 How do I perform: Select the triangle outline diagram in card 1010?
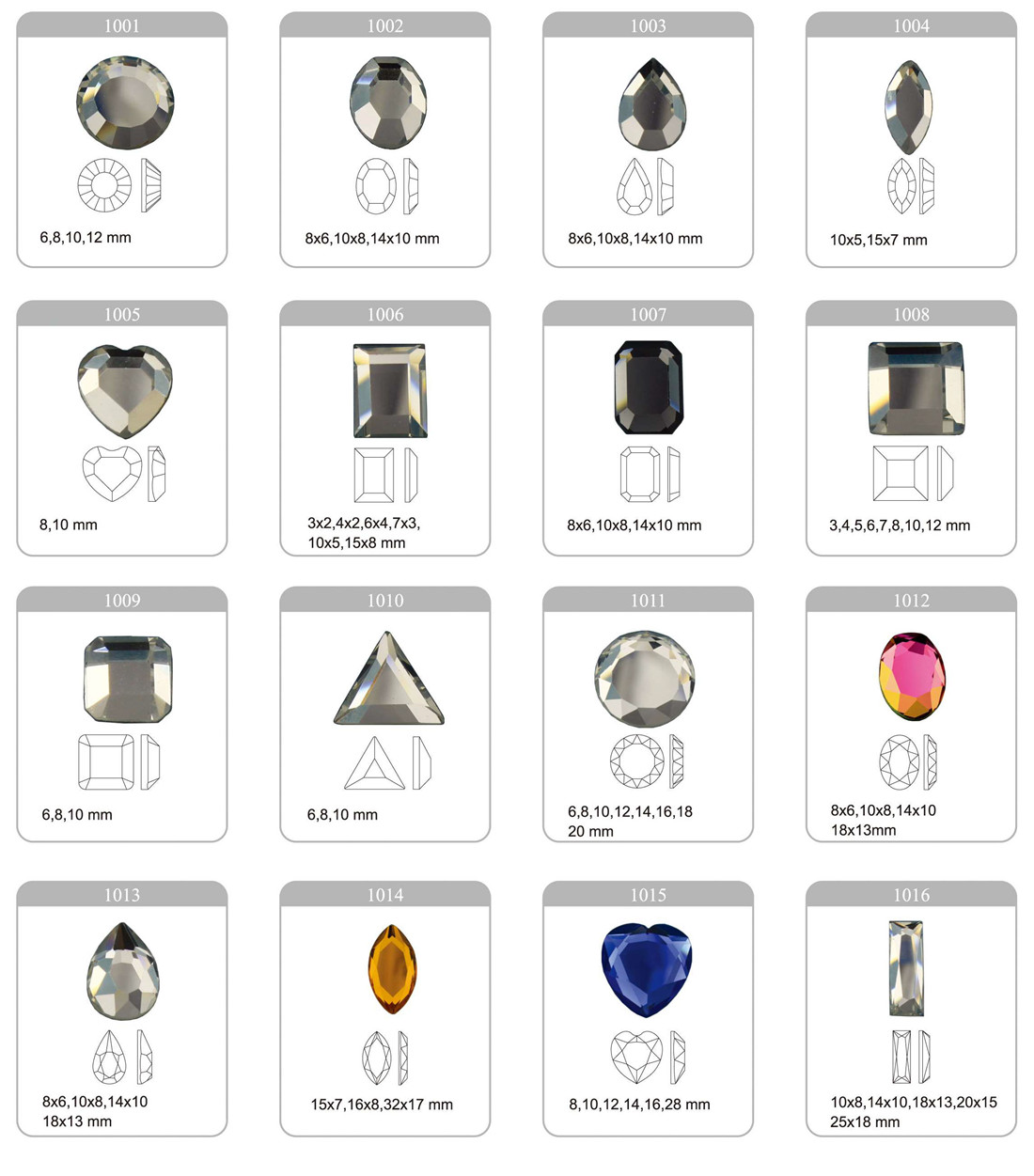tap(375, 762)
